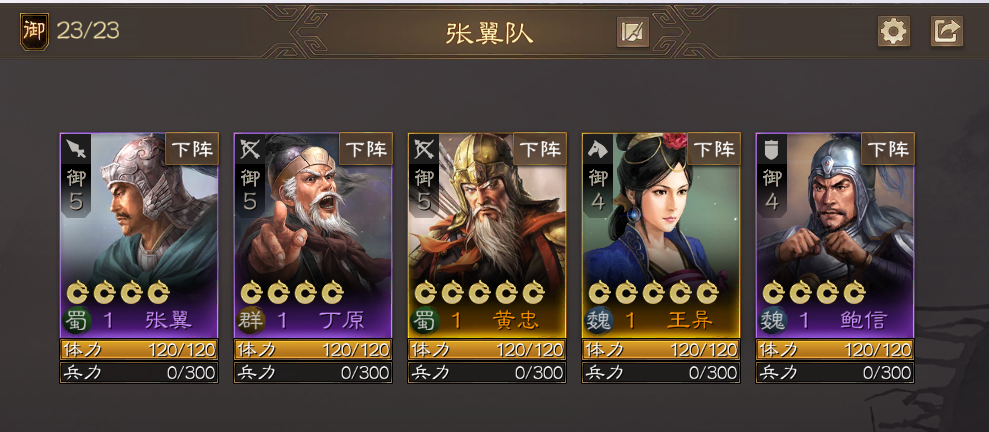Screen dimensions: 989x432
Task: Click the archer bow icon on 丁原
Action: [x=250, y=149]
